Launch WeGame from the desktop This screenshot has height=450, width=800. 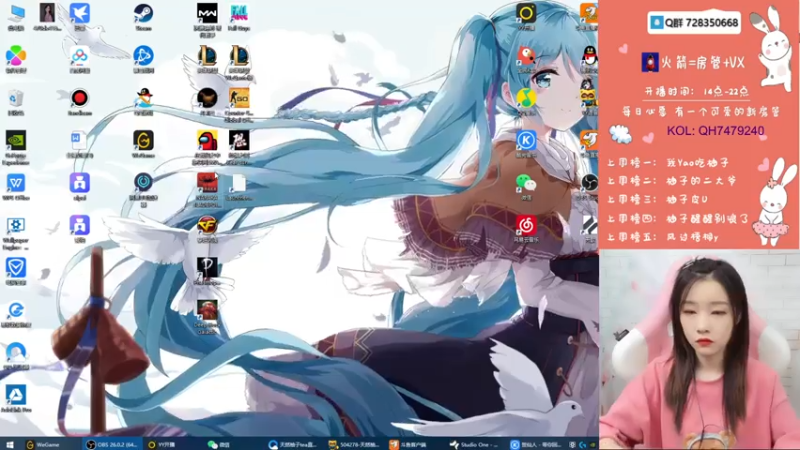(143, 143)
